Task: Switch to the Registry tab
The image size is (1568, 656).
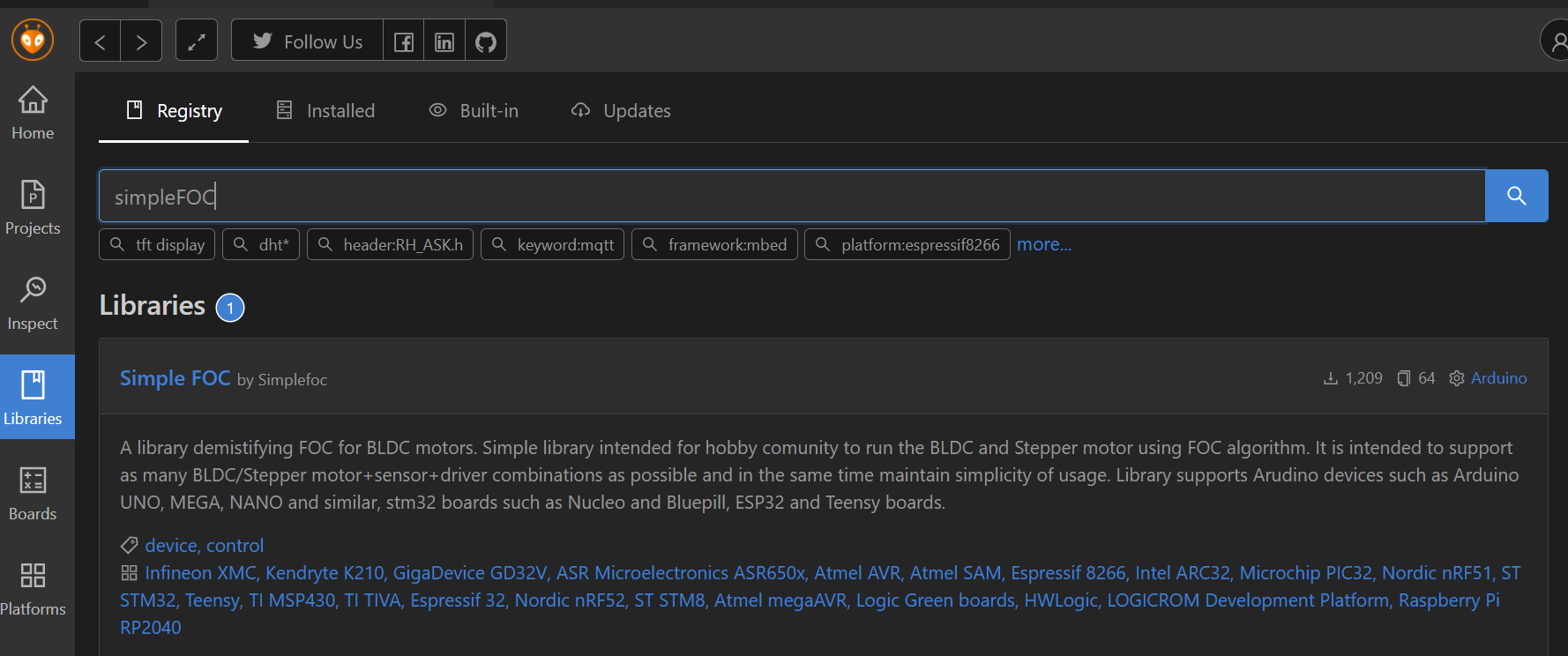Action: pos(174,111)
